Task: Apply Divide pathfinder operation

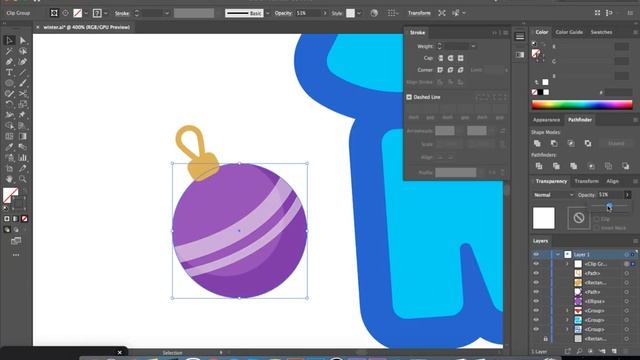Action: click(x=539, y=166)
